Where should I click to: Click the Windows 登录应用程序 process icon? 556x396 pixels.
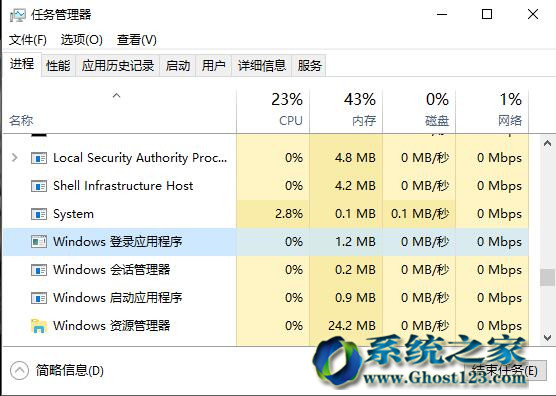[39, 242]
